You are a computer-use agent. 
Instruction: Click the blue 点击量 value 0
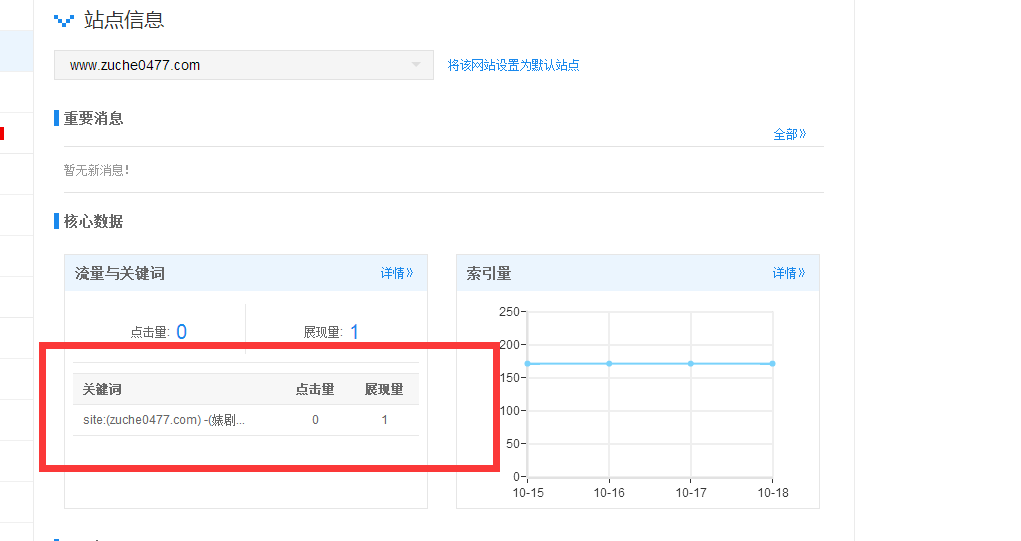coord(181,332)
